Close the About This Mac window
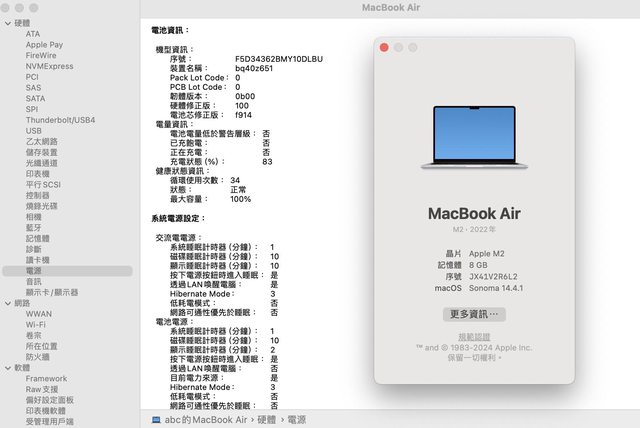Image resolution: width=640 pixels, height=428 pixels. pyautogui.click(x=383, y=47)
